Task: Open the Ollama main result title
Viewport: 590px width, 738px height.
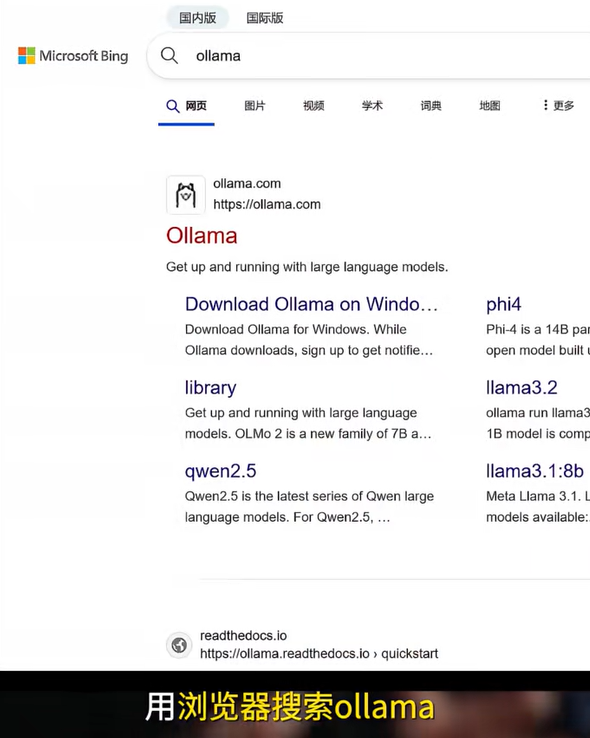Action: tap(201, 235)
